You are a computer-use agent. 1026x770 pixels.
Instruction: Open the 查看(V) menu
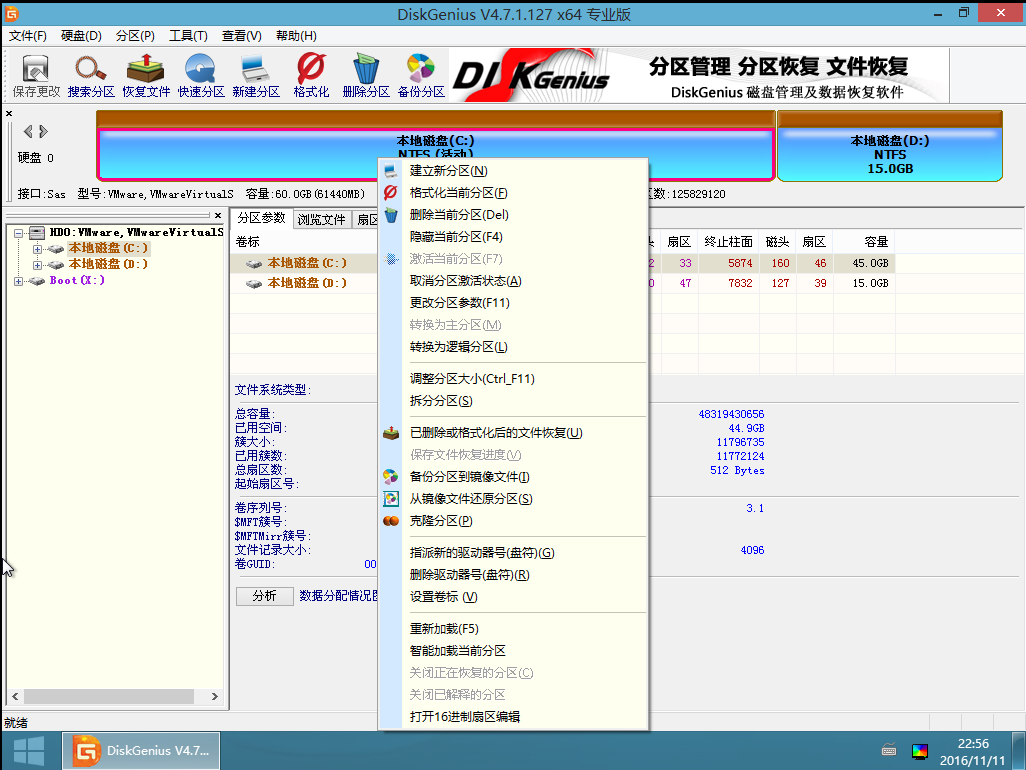click(241, 36)
